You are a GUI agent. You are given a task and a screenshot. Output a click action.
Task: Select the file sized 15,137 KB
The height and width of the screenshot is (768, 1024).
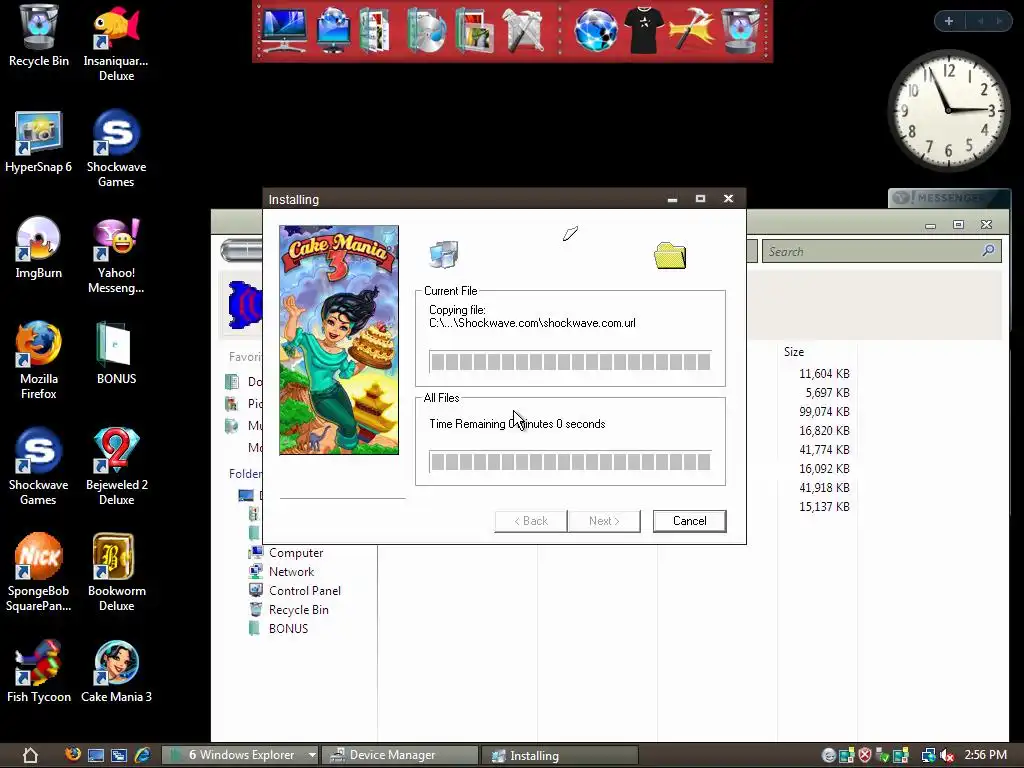tap(824, 507)
